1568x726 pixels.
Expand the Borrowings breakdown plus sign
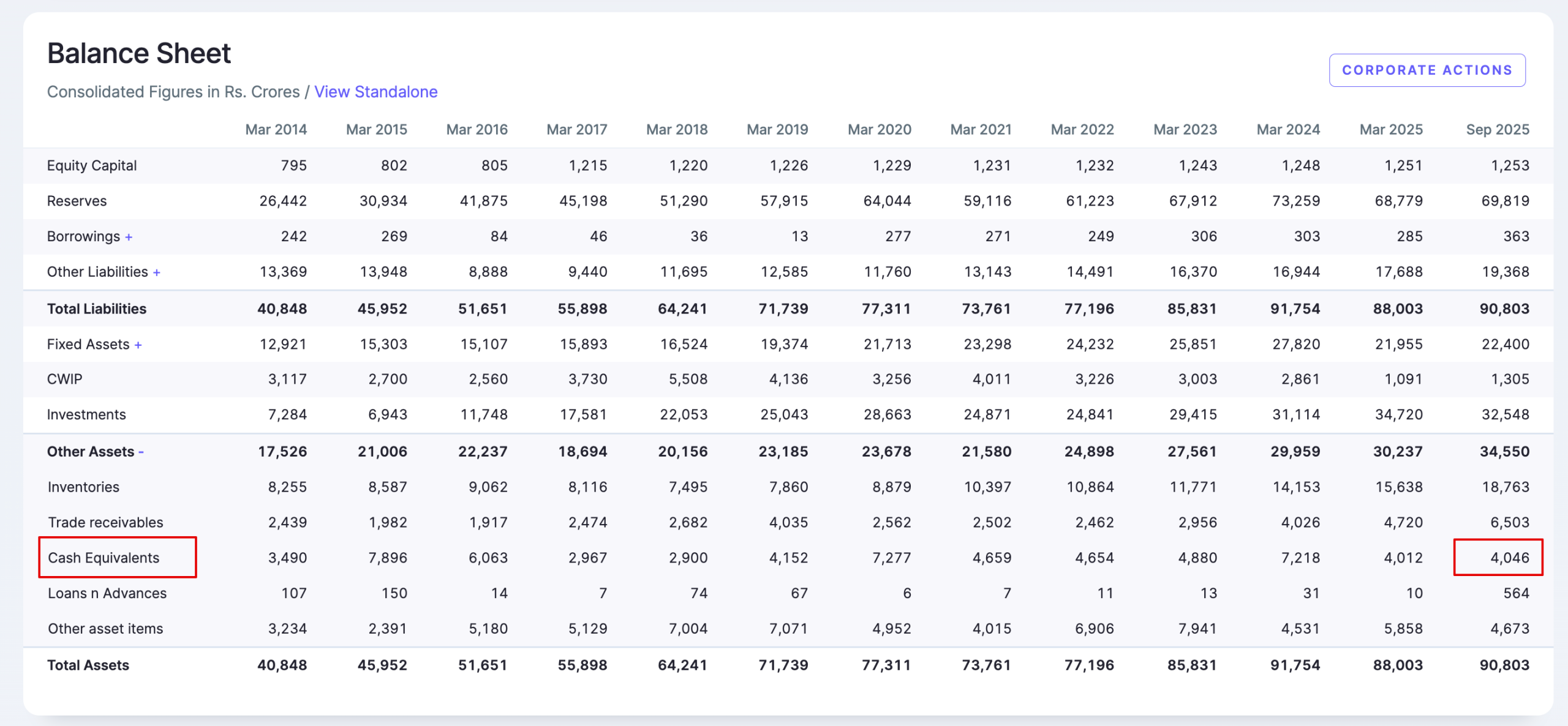[x=129, y=236]
